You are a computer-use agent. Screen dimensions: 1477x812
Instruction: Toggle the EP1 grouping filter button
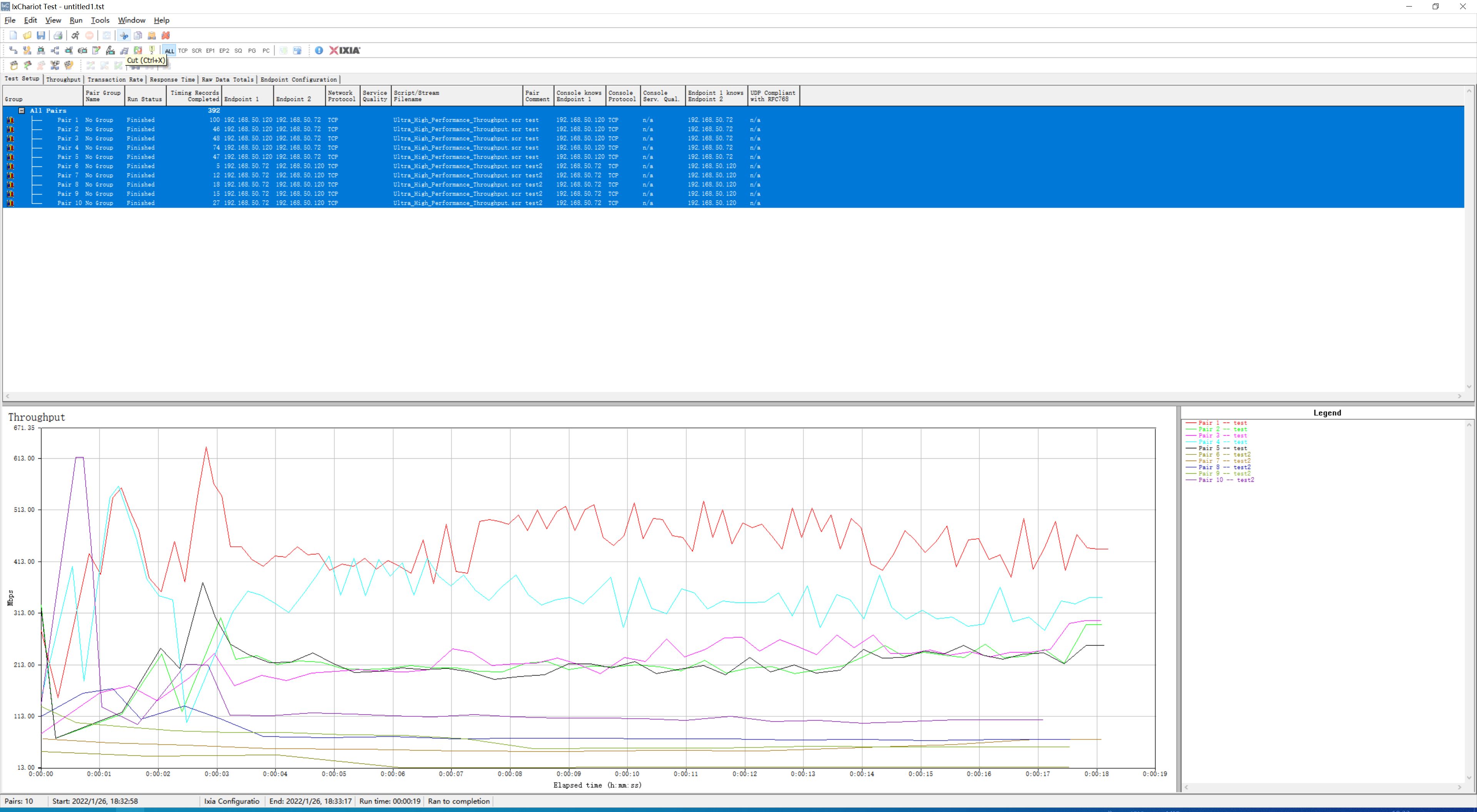[x=210, y=51]
